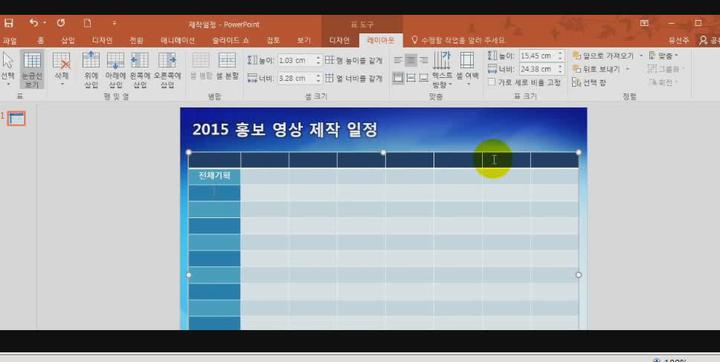This screenshot has height=362, width=720.
Task: Click the slide title 2015 홍보 영상 제작 일정
Action: 285,130
